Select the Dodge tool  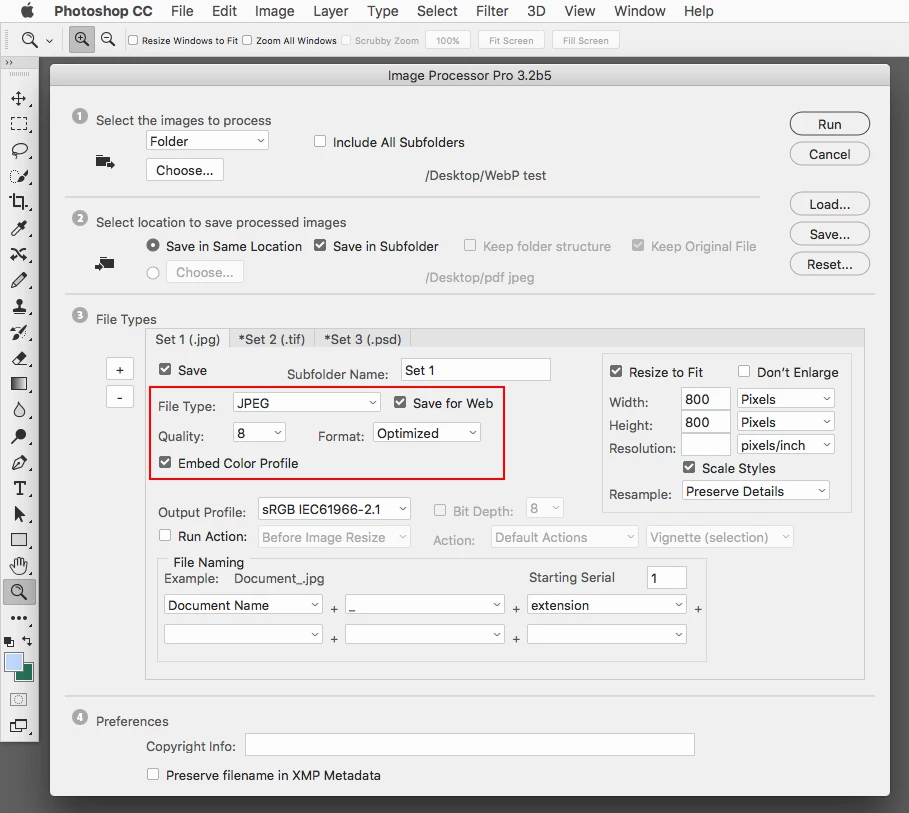[x=19, y=436]
